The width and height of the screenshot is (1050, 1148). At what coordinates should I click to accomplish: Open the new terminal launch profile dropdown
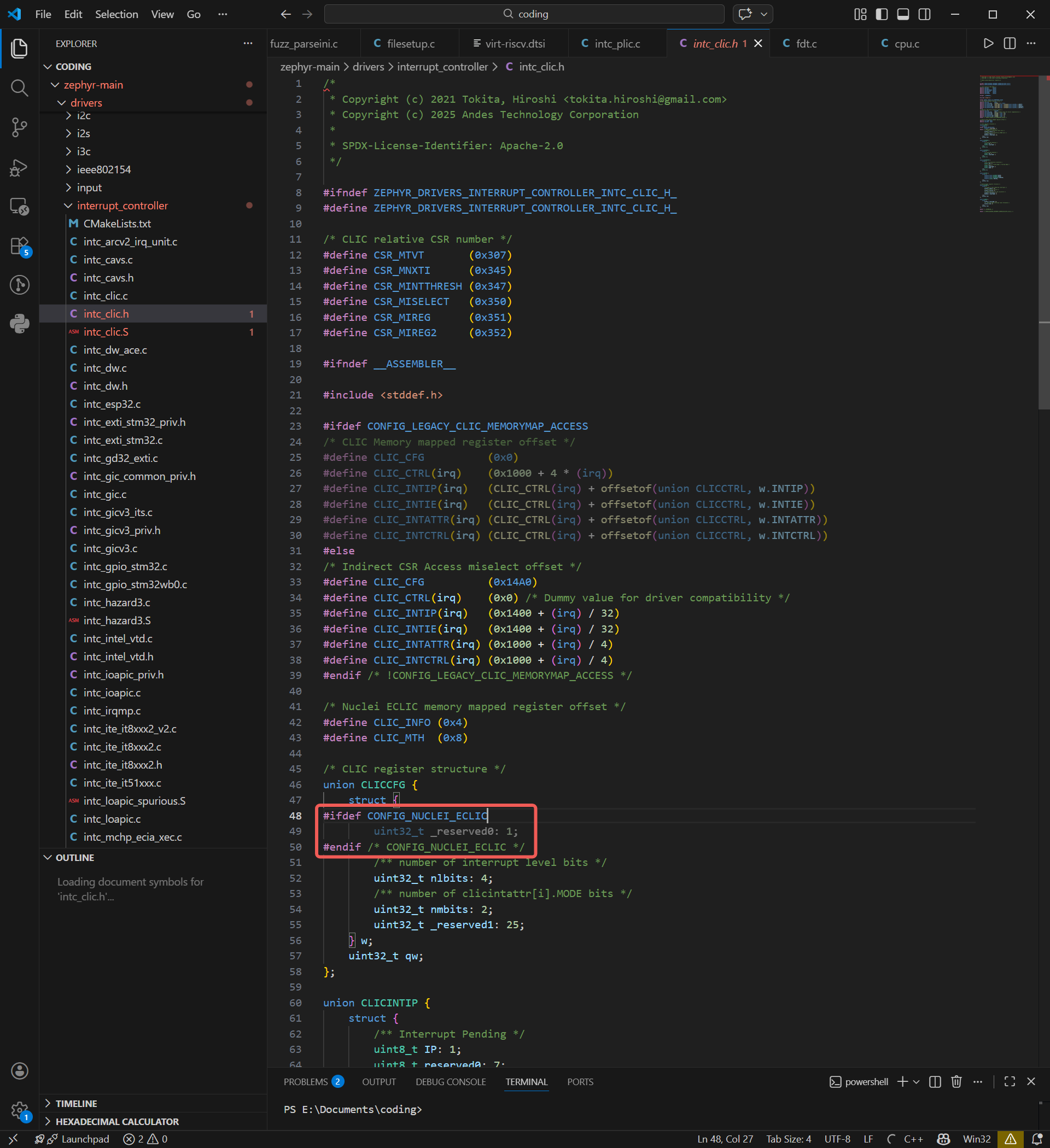point(916,1081)
